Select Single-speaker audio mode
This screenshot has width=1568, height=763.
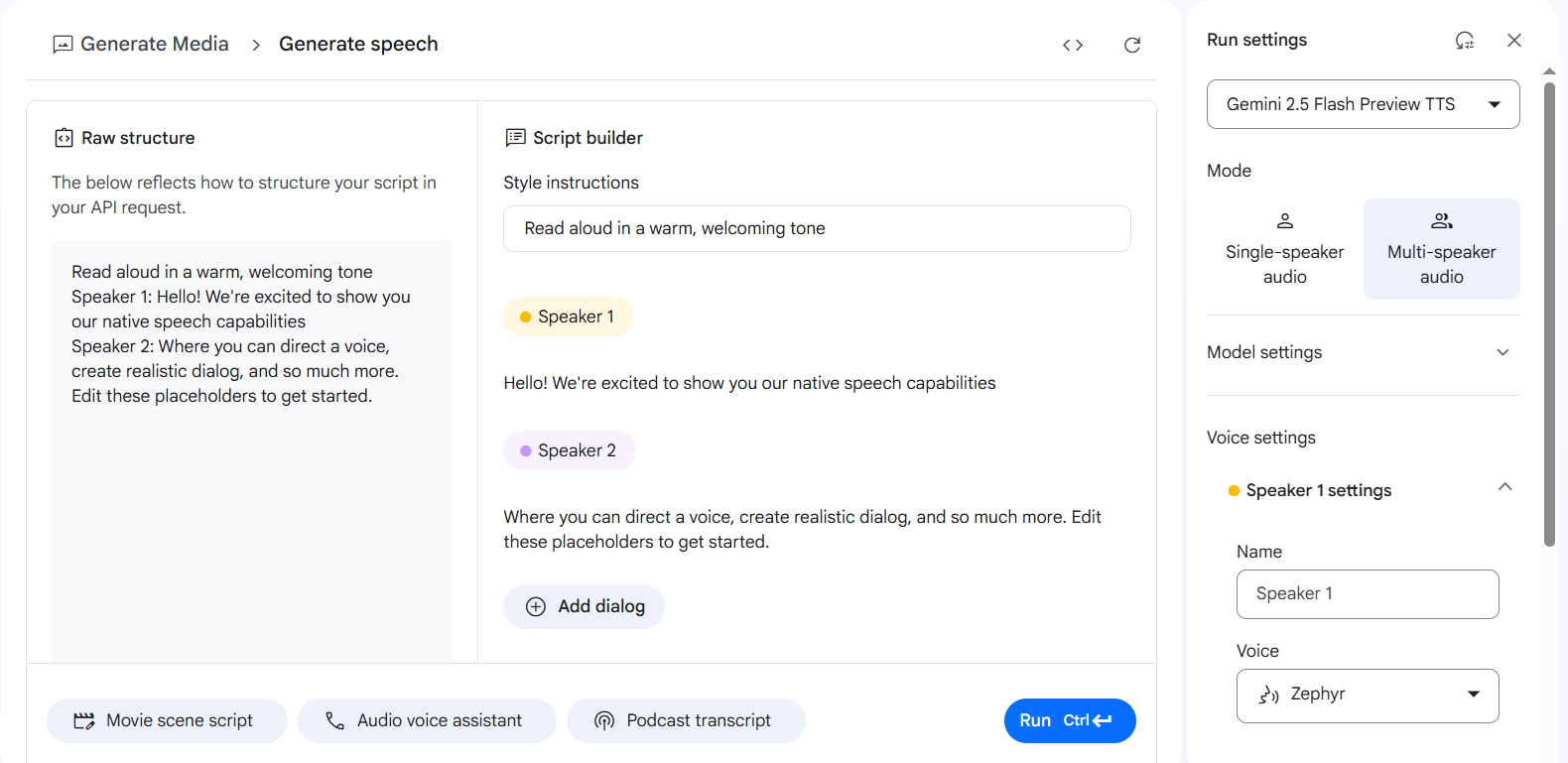[1284, 249]
